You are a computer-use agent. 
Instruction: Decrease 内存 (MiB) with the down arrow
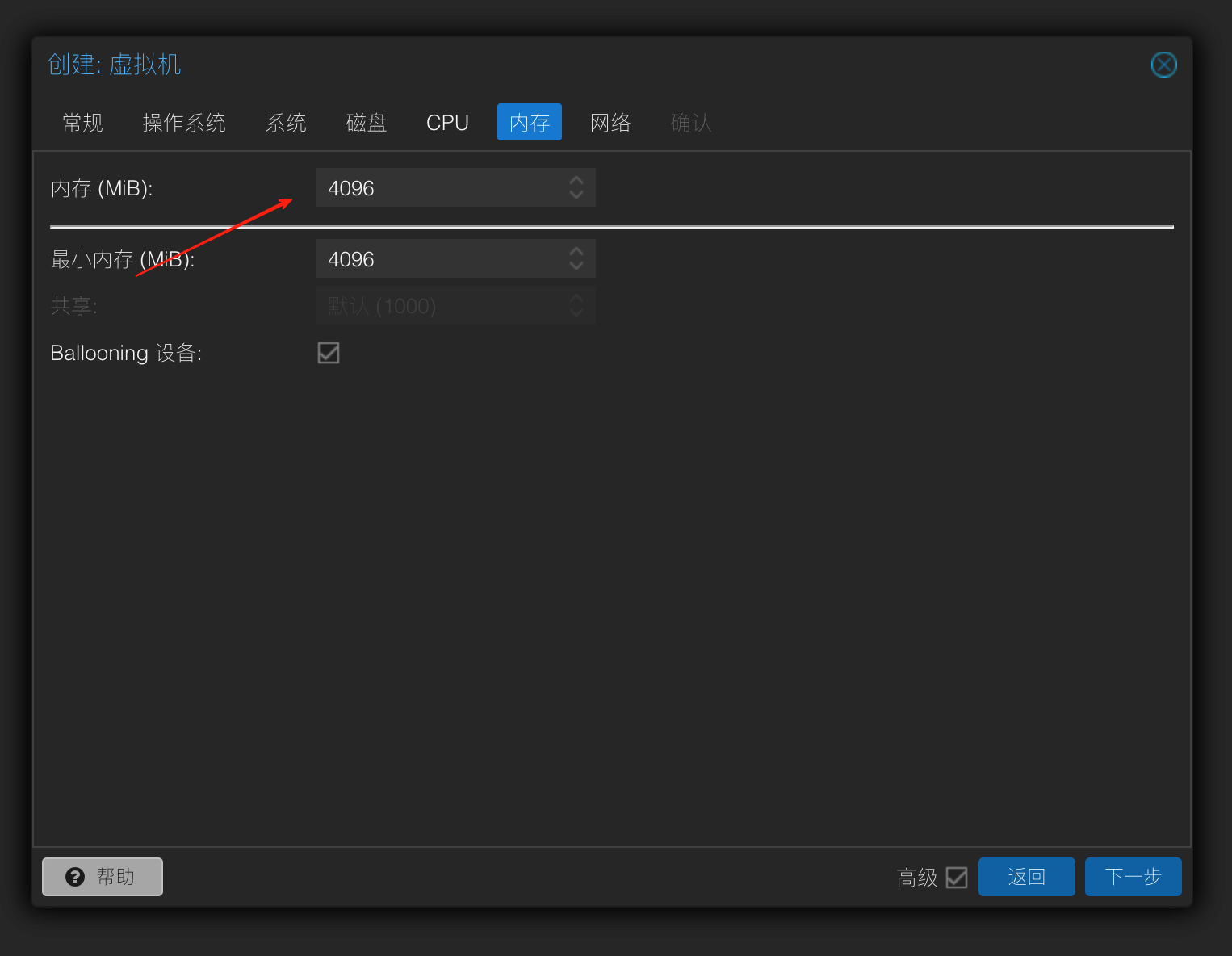(x=576, y=195)
